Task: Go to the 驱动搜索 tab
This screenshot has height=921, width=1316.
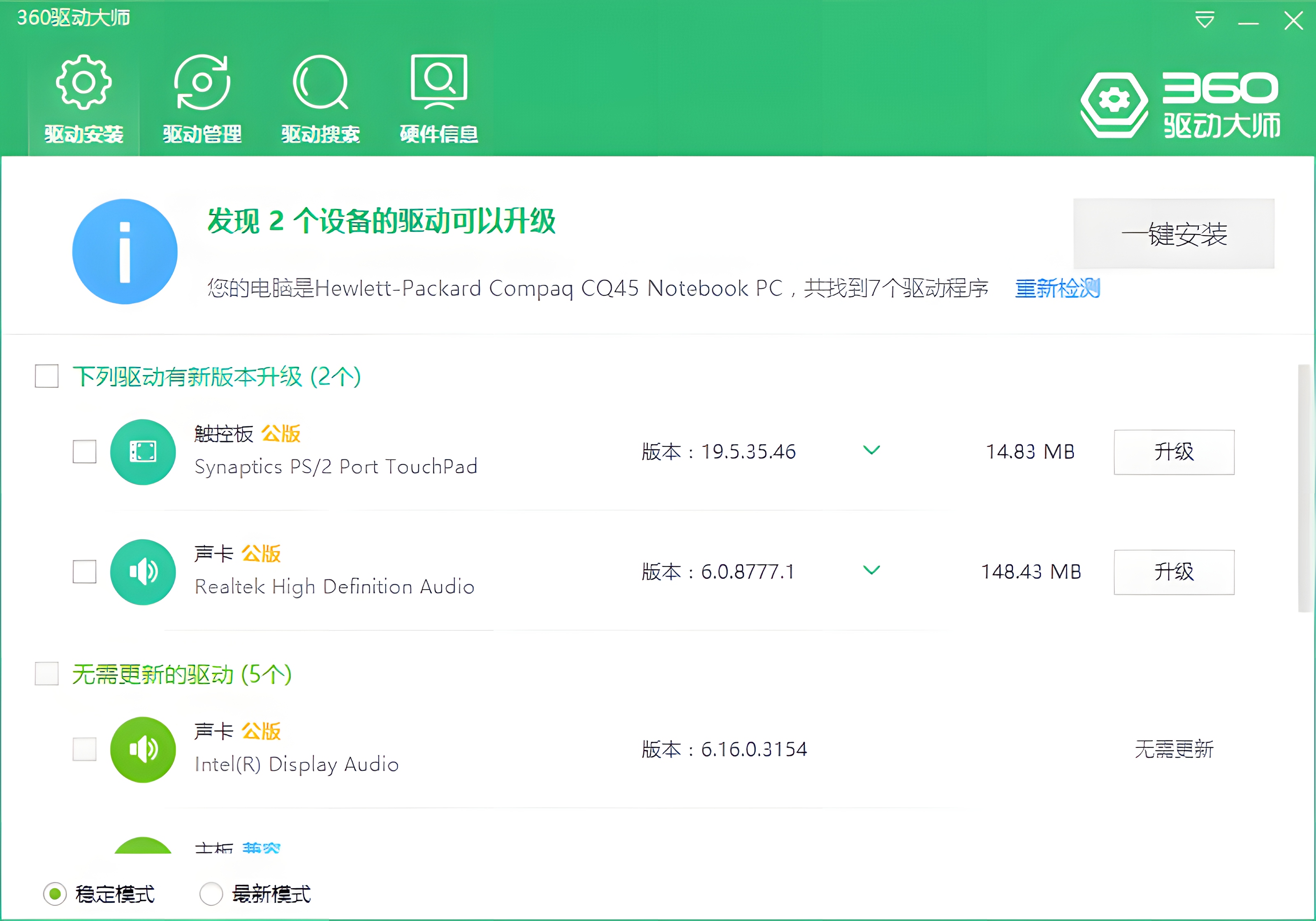Action: [320, 99]
